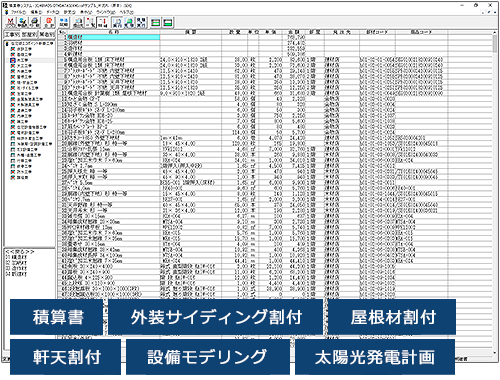Viewport: 500px width, 380px height.
Task: Select 01 構造材 in the lower-left list
Action: point(16,257)
